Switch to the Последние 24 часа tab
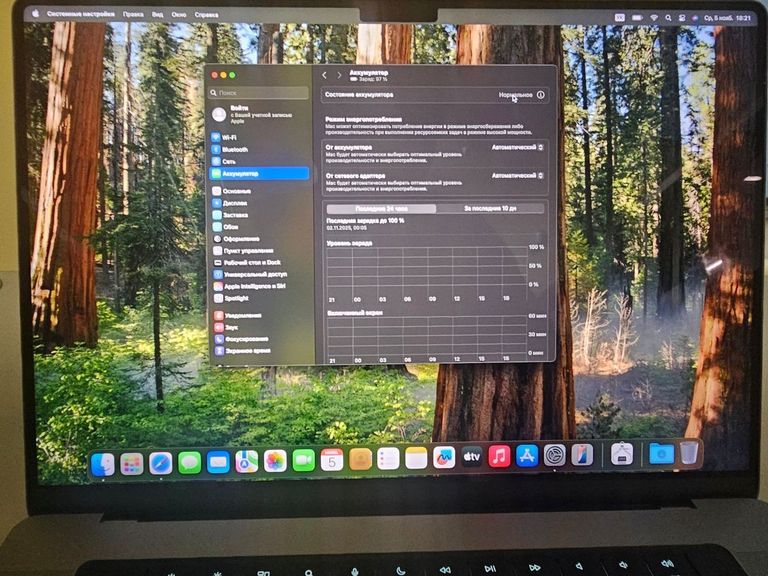 pos(381,209)
